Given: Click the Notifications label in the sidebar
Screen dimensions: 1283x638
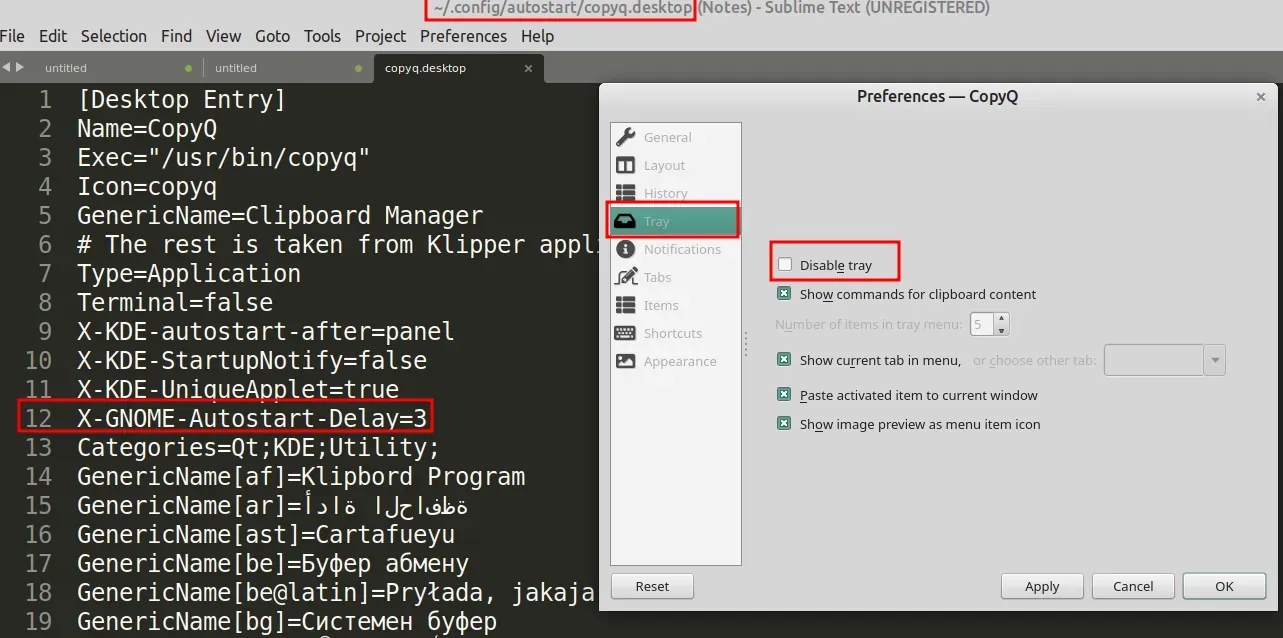Looking at the screenshot, I should (682, 249).
